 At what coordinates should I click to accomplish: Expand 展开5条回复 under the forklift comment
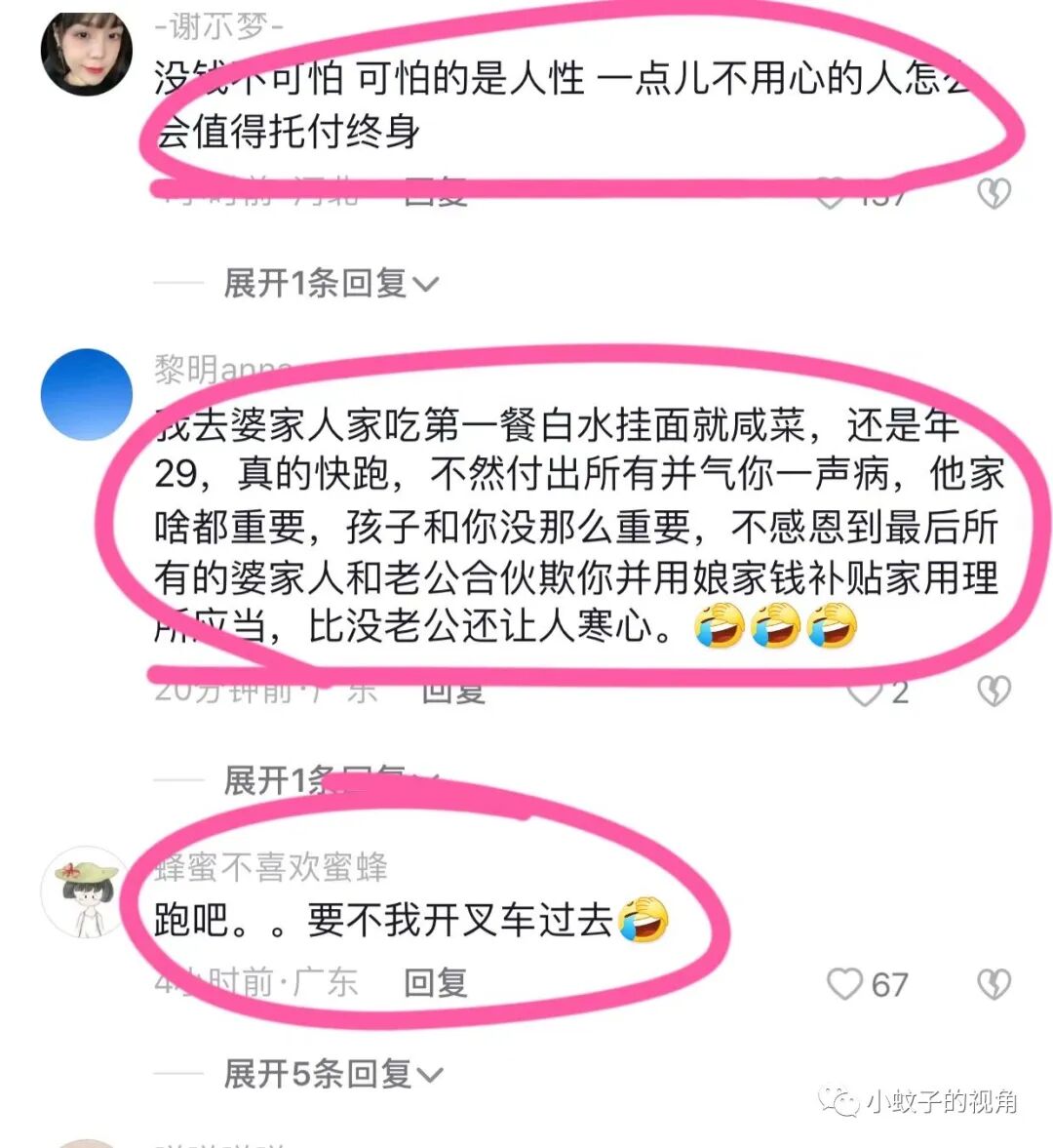[332, 1074]
